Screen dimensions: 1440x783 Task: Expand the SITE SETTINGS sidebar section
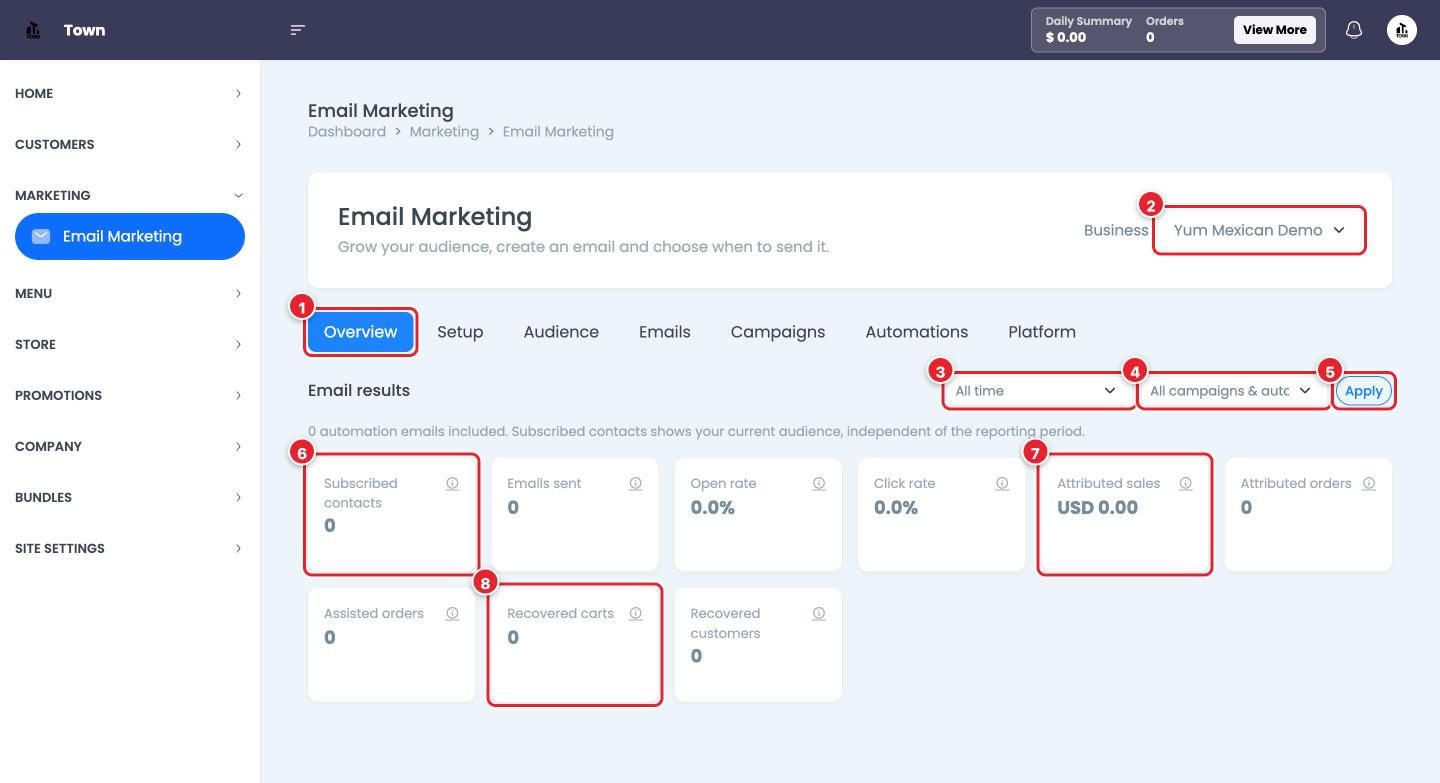(x=128, y=548)
